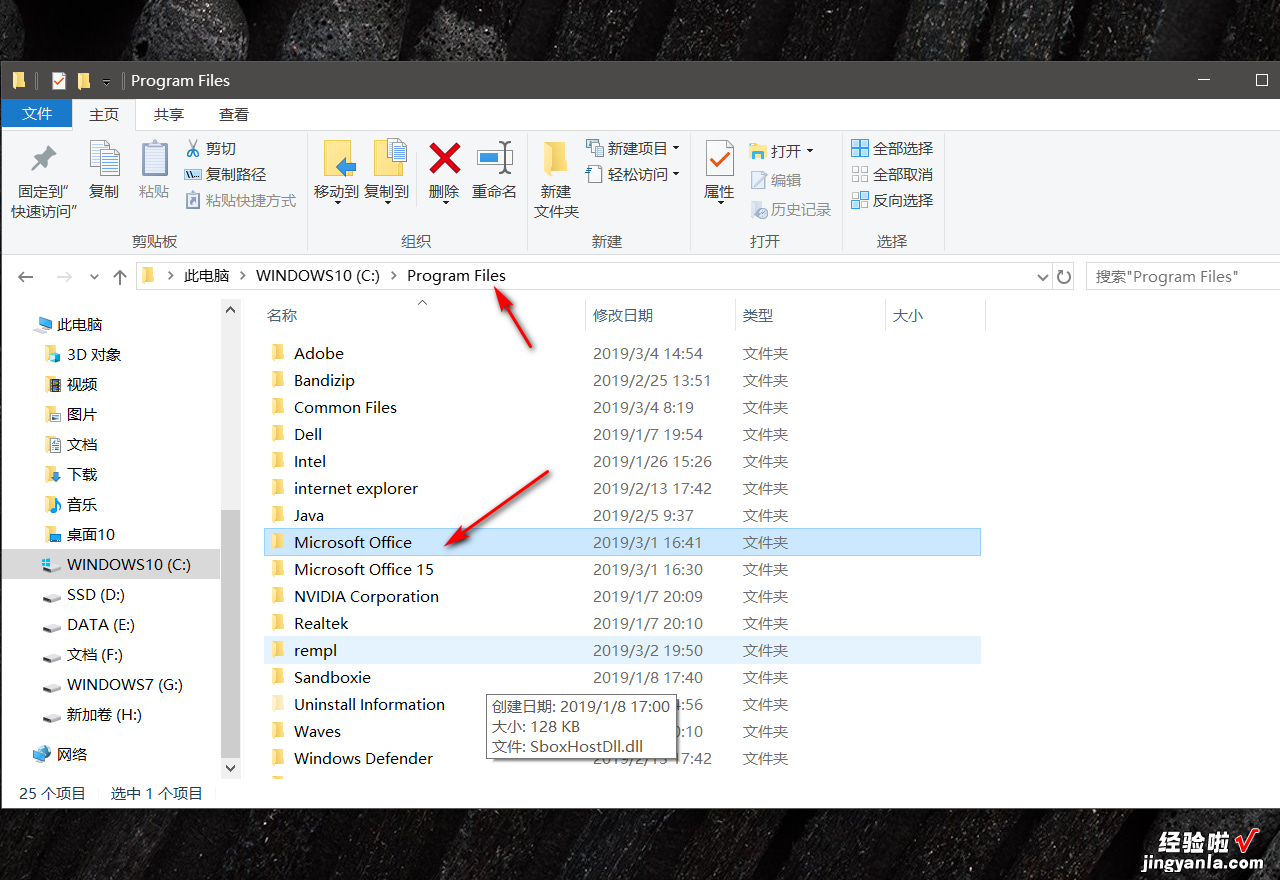Select SSD (D:) drive in sidebar
1280x880 pixels.
pyautogui.click(x=84, y=594)
